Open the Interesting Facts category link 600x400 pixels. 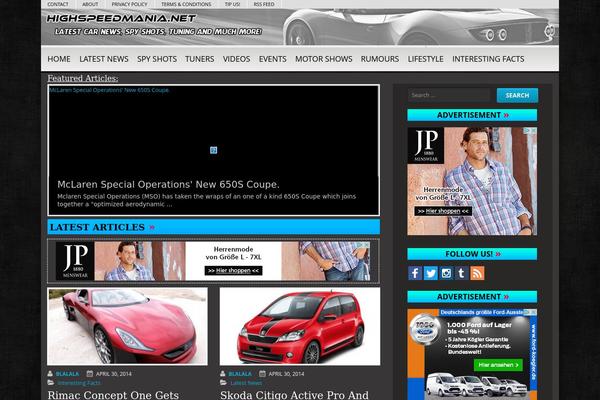(x=79, y=383)
